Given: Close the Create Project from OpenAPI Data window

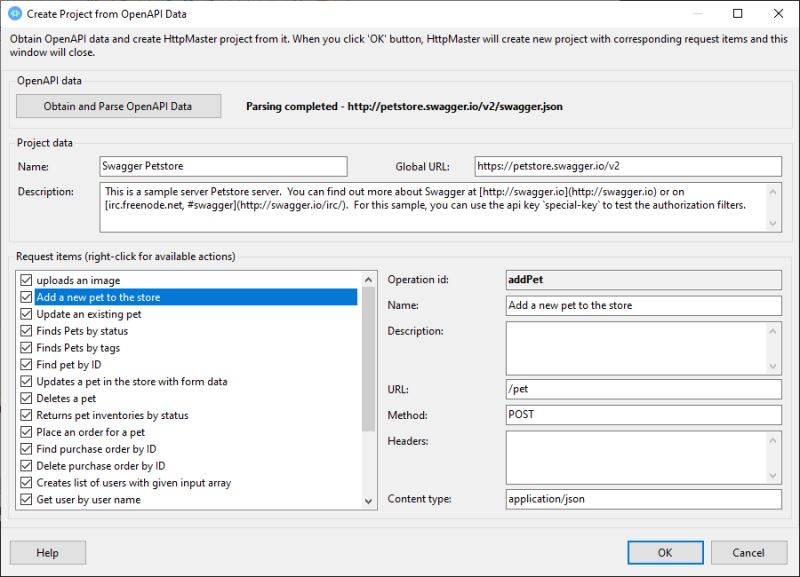Looking at the screenshot, I should 779,13.
